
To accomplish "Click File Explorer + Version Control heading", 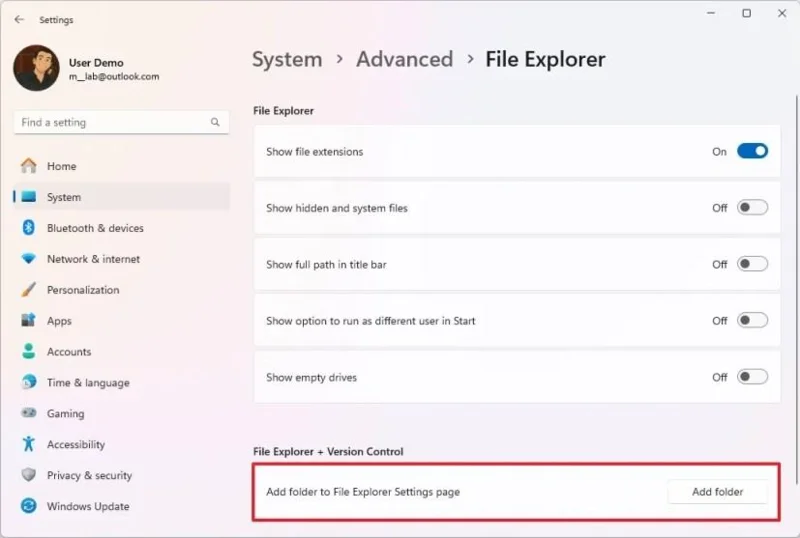I will point(328,451).
